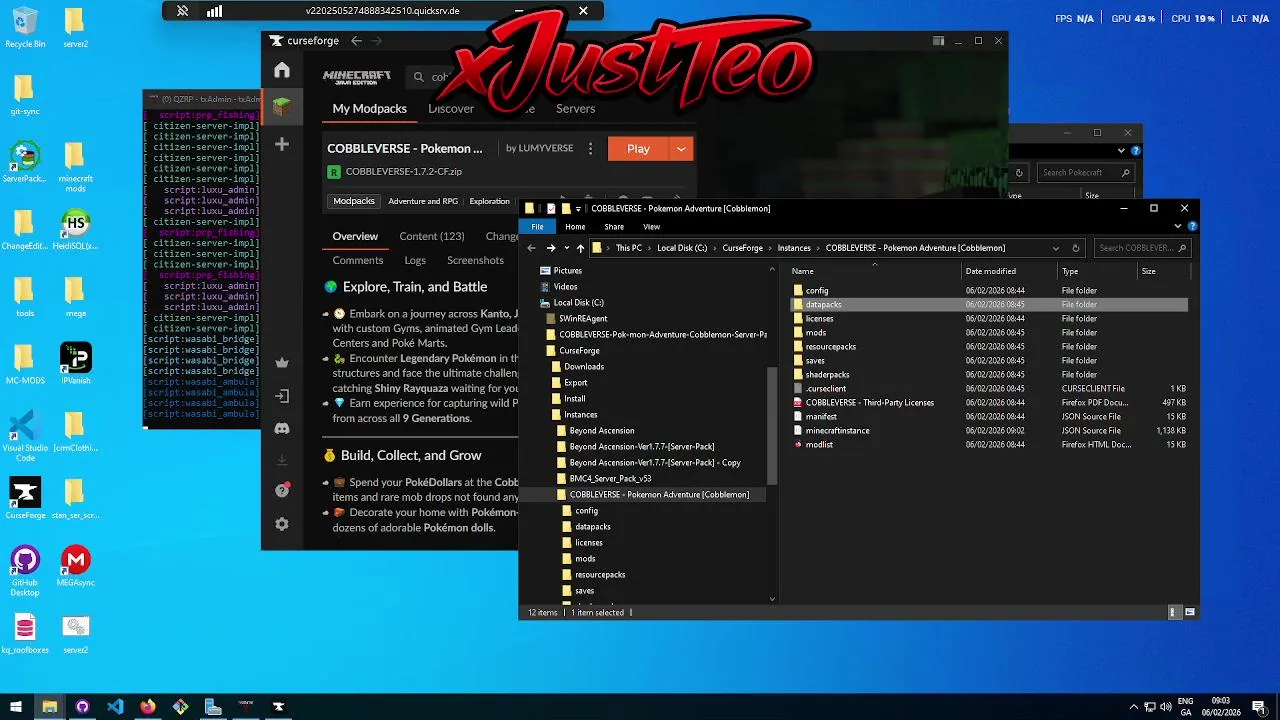Image resolution: width=1280 pixels, height=720 pixels.
Task: Switch Explorer to large icons view
Action: 1189,612
